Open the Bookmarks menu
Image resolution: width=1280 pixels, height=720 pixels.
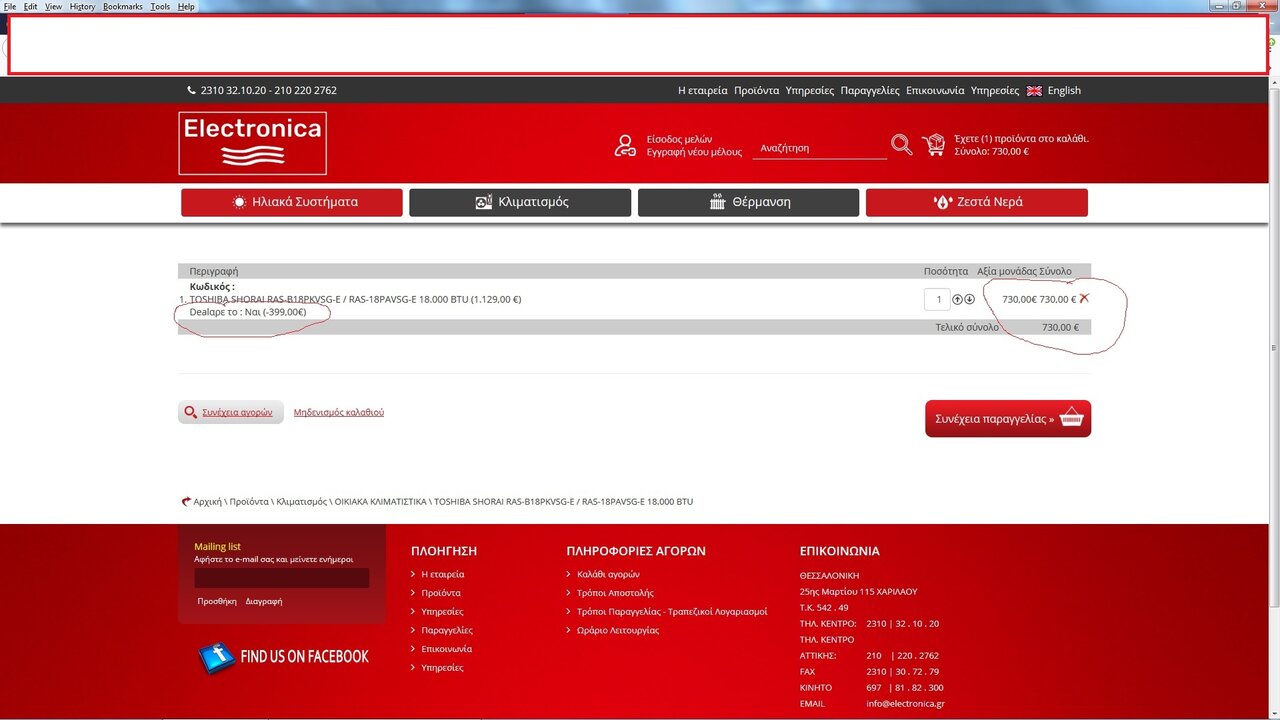pos(124,6)
